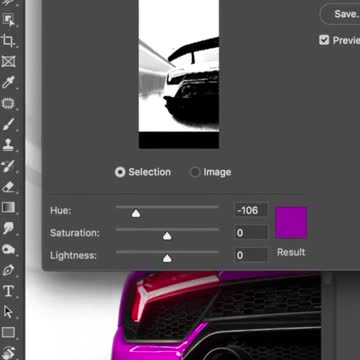The width and height of the screenshot is (360, 360).
Task: Click the Saturation slider handle
Action: [167, 236]
